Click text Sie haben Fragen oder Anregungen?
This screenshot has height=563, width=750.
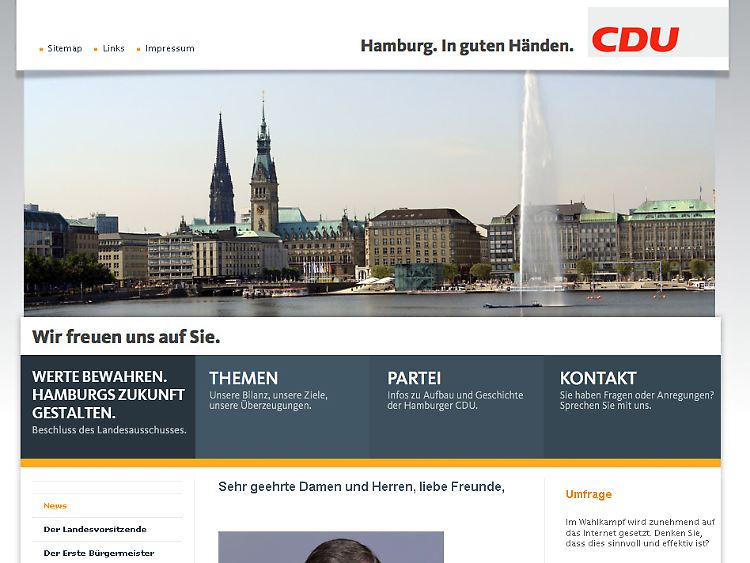(x=637, y=395)
